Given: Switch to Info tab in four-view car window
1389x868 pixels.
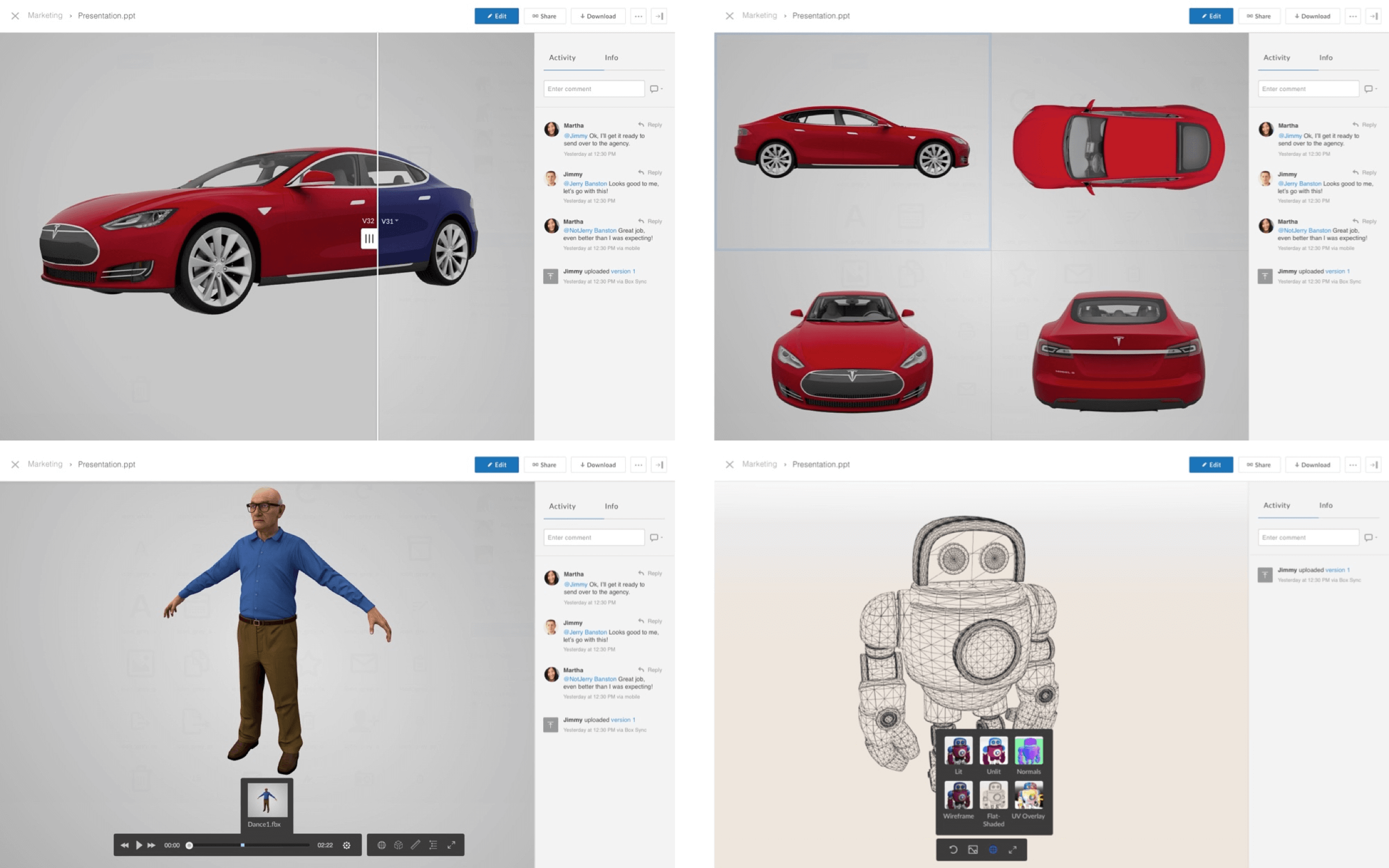Looking at the screenshot, I should (1326, 58).
